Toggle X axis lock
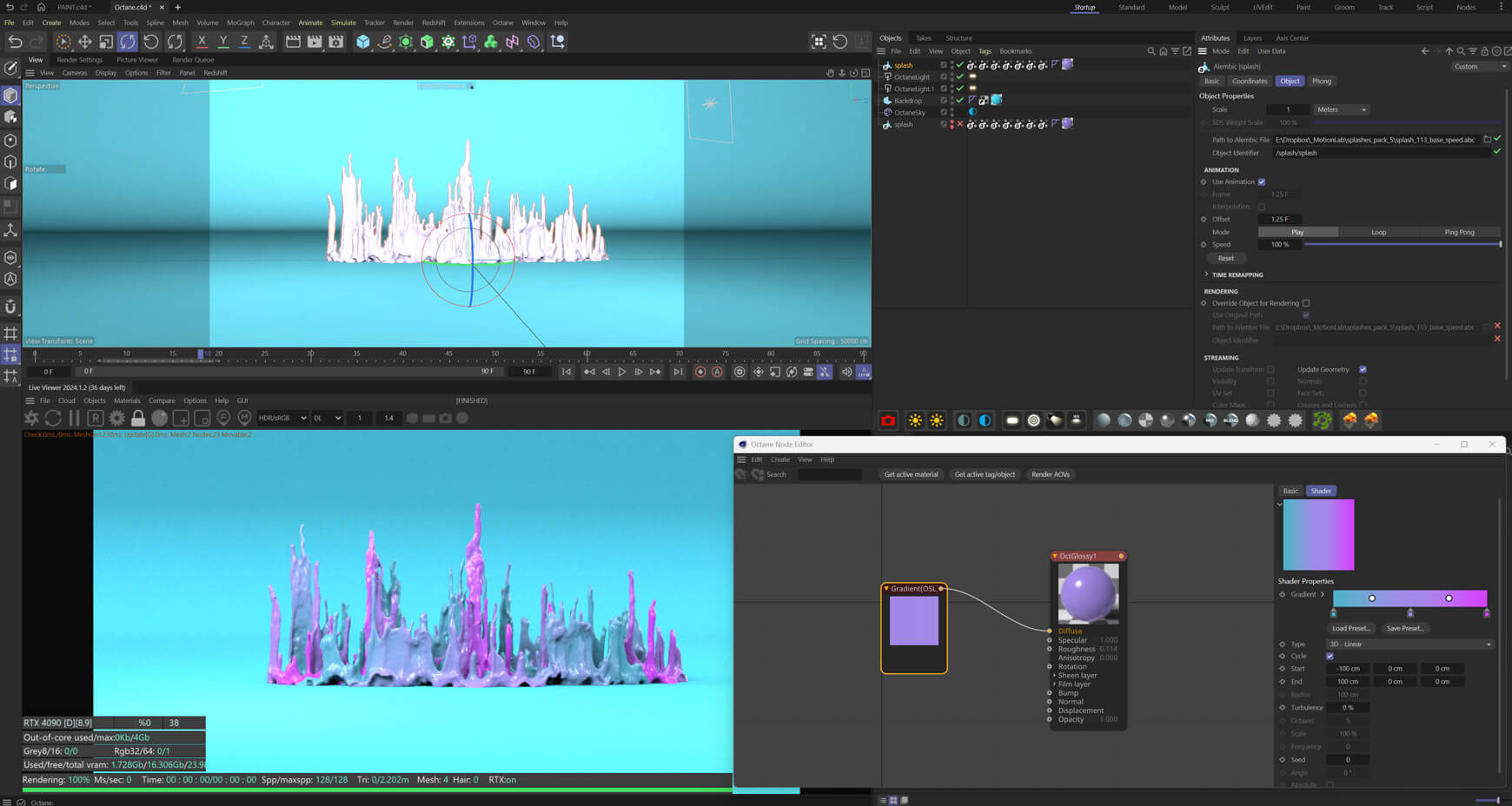The width and height of the screenshot is (1512, 806). click(202, 42)
